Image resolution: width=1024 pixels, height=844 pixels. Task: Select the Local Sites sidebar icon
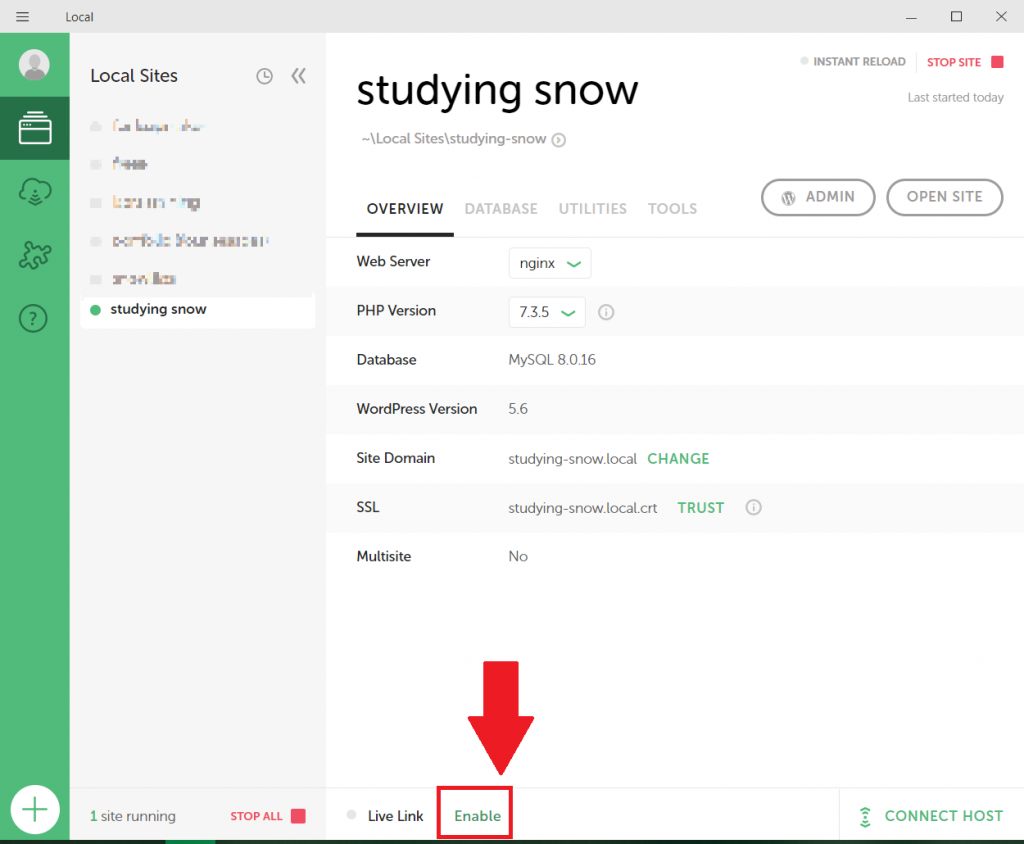tap(35, 128)
